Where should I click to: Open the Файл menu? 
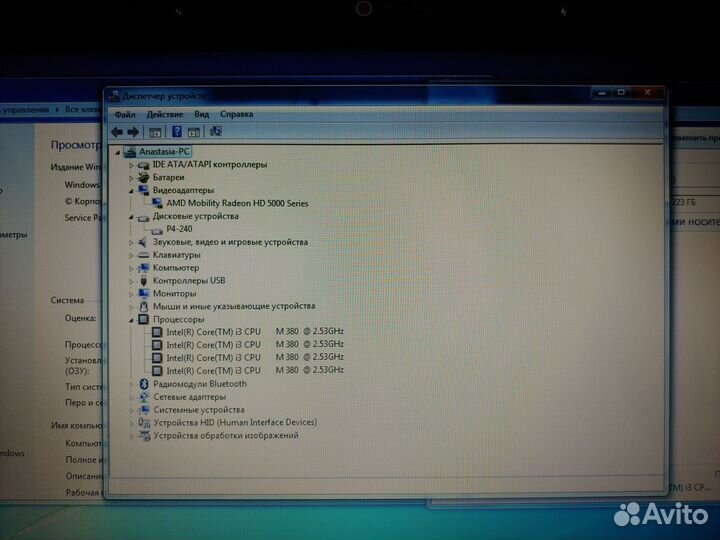point(125,114)
